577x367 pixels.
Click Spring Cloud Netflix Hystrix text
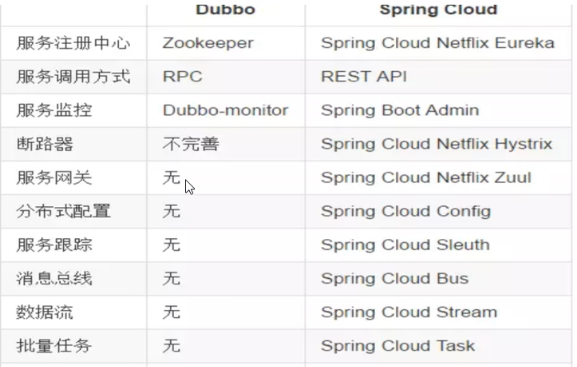[x=436, y=144]
